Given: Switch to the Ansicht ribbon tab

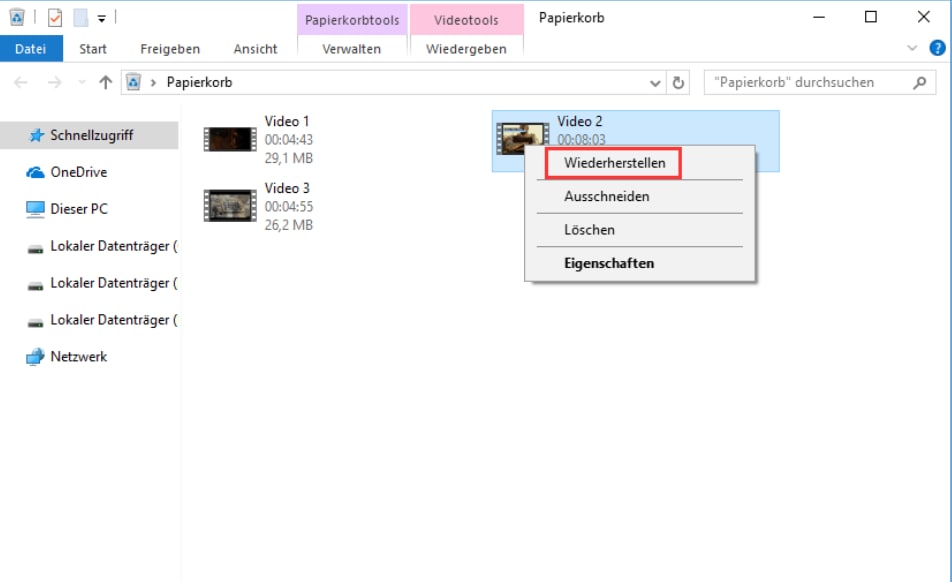Looking at the screenshot, I should click(x=256, y=49).
